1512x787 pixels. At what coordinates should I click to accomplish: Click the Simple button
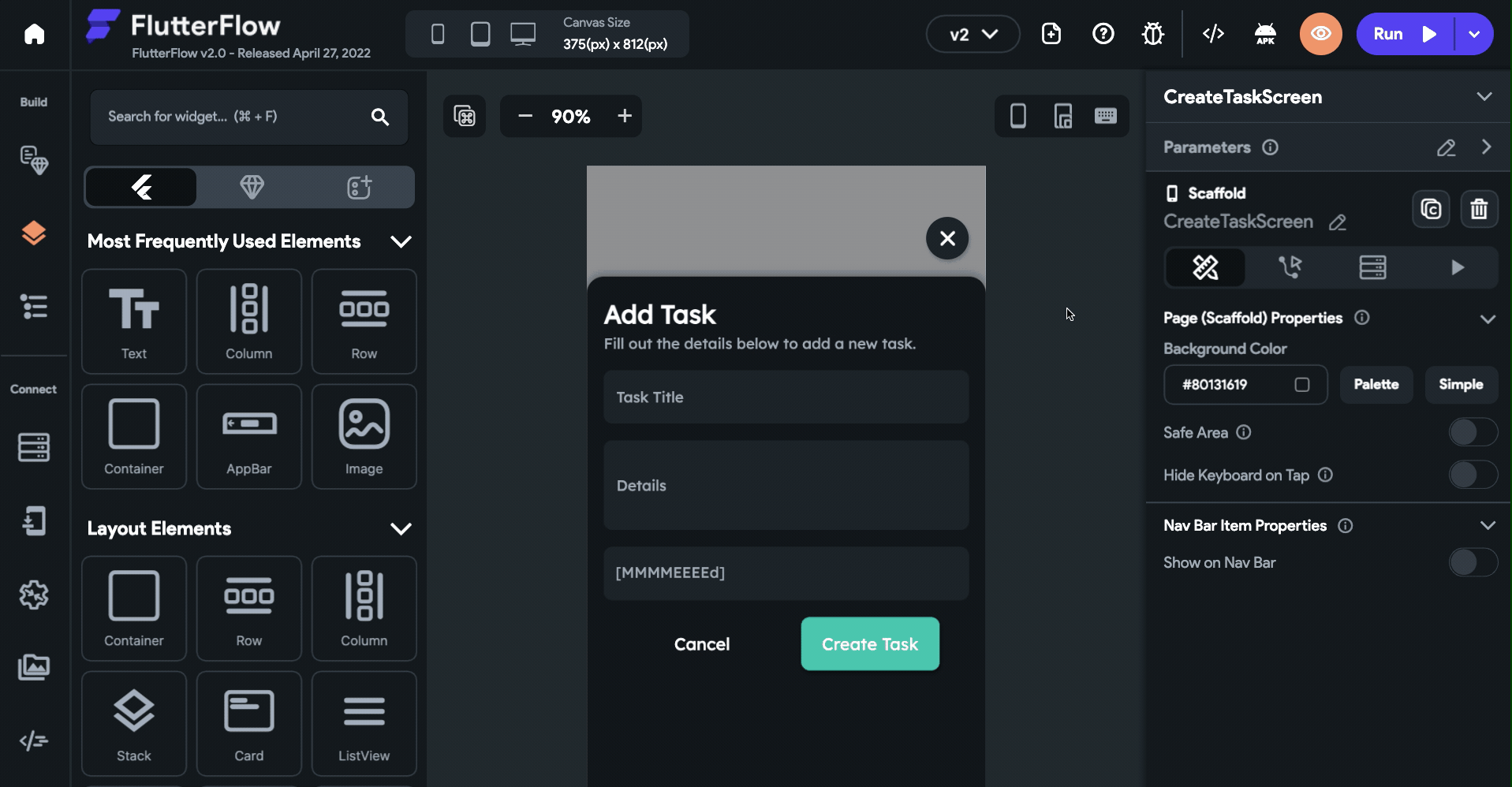coord(1461,385)
